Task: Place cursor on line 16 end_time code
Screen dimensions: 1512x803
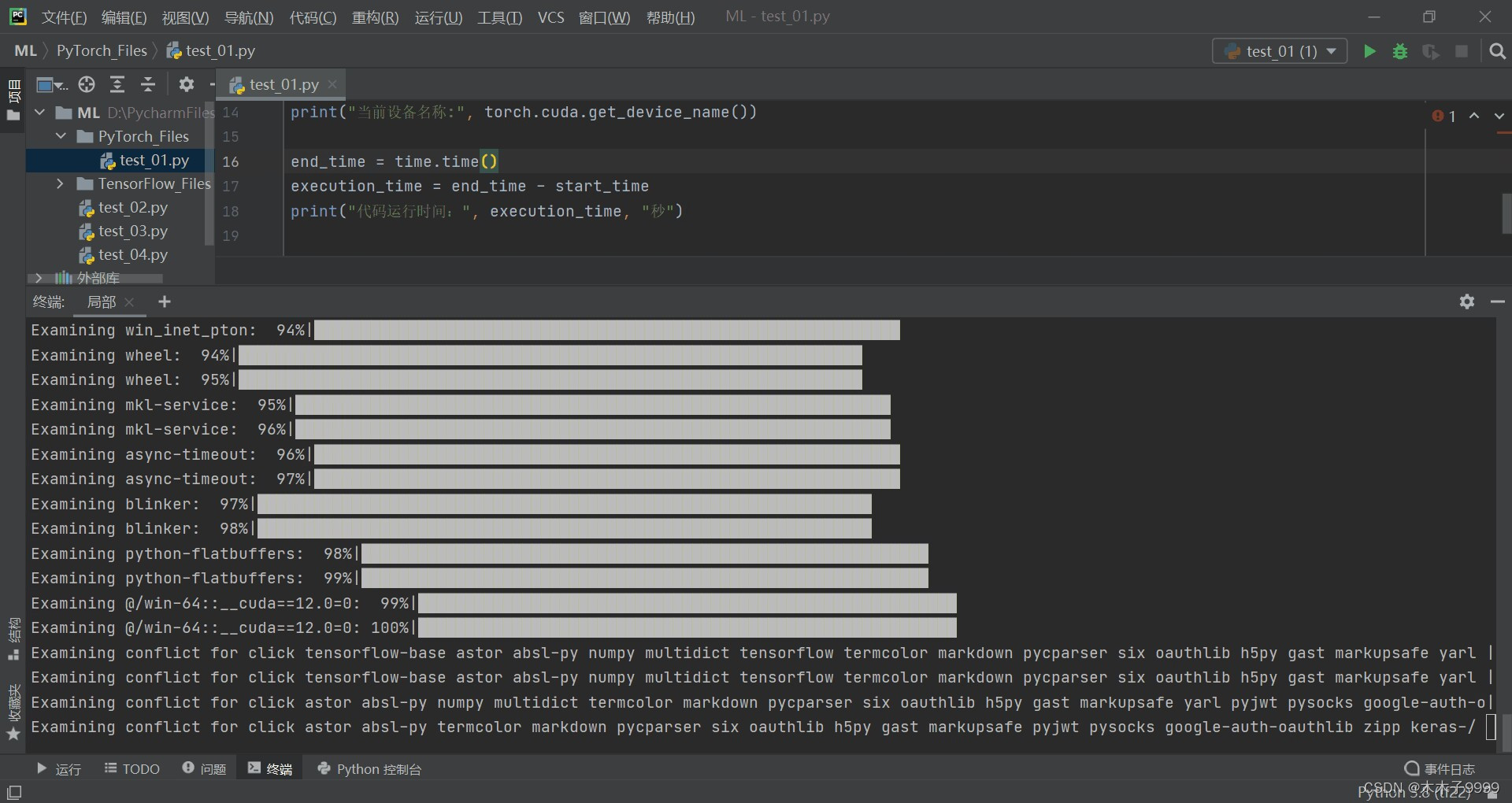Action: tap(395, 162)
